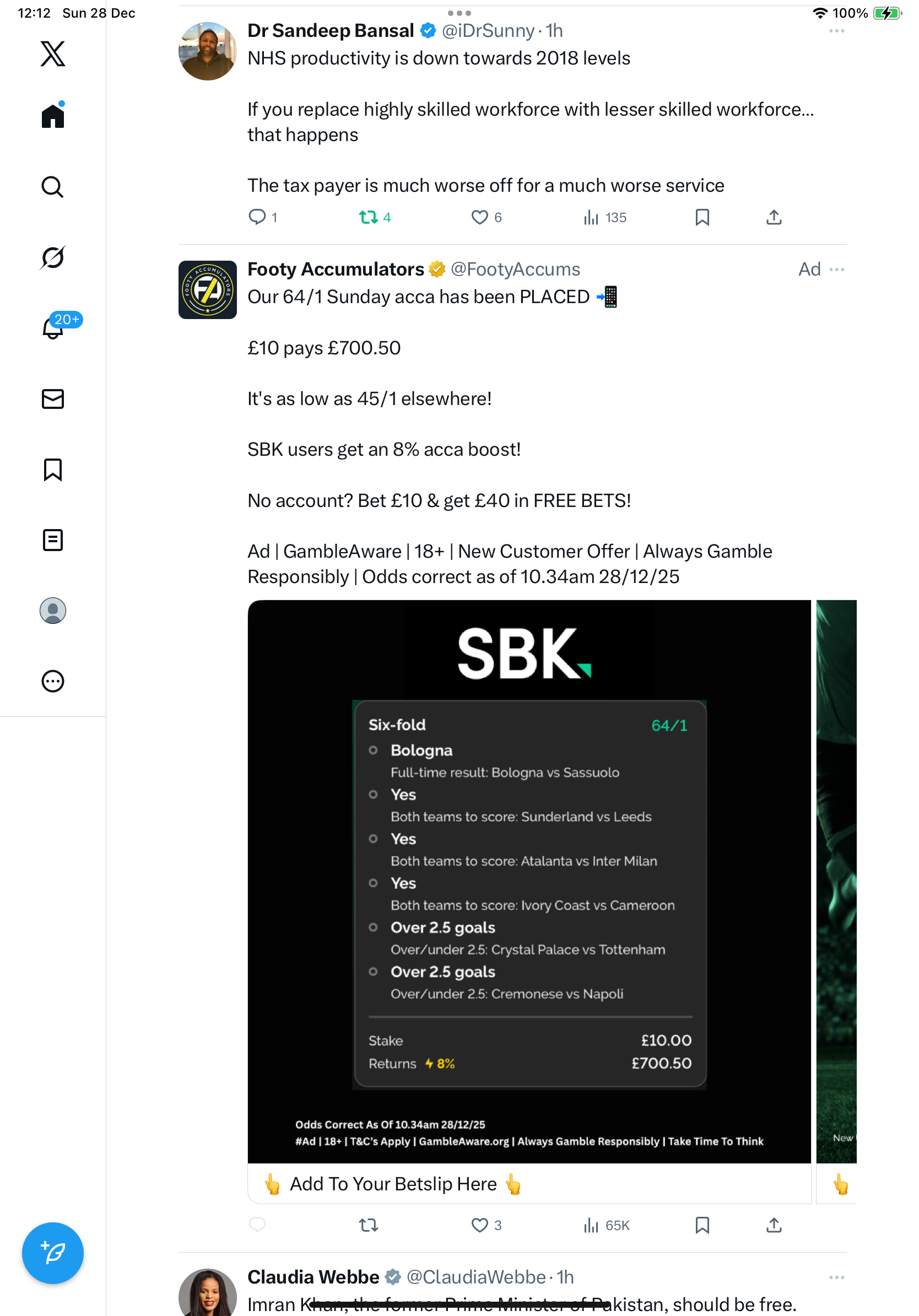Open more options on Claudia Webbe's post
Screen dimensions: 919x1316
coord(836,1277)
